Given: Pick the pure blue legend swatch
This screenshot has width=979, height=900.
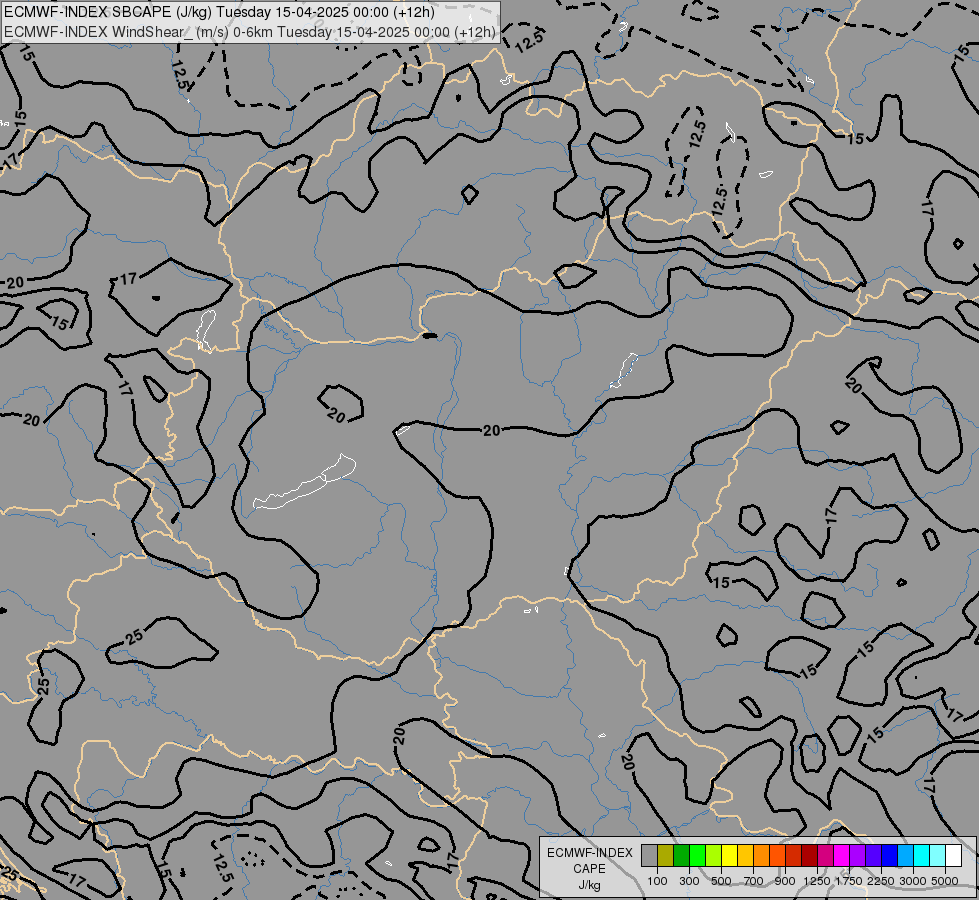Looking at the screenshot, I should point(889,855).
